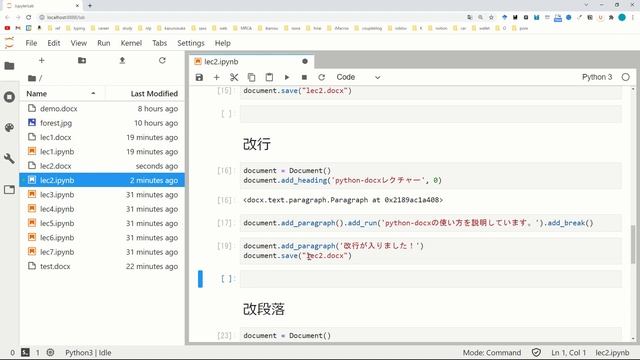This screenshot has height=360, width=640.
Task: Bookmark this page with the star icon
Action: (491, 17)
